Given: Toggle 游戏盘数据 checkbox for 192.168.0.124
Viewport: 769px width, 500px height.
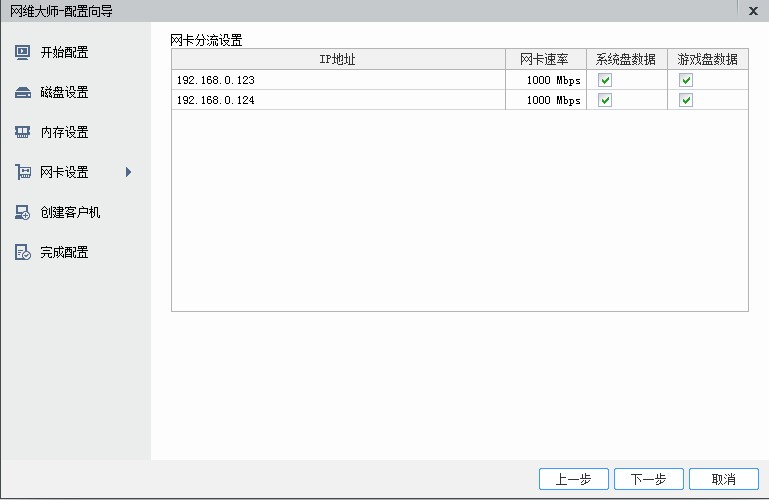Looking at the screenshot, I should [x=686, y=100].
